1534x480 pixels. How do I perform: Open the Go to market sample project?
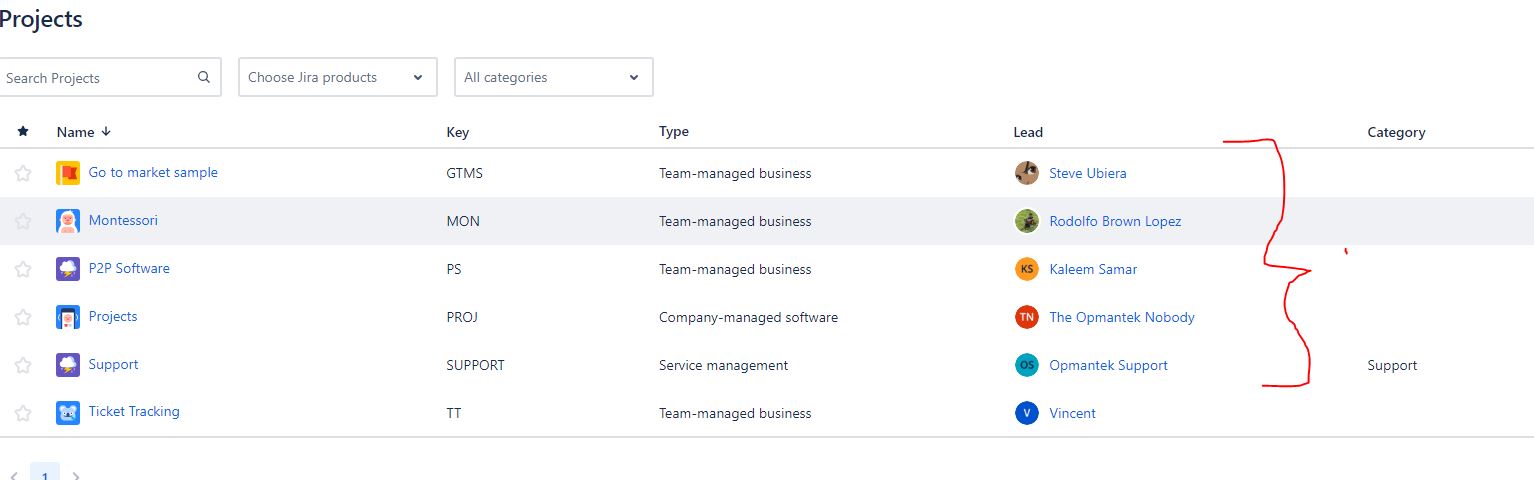[x=153, y=172]
